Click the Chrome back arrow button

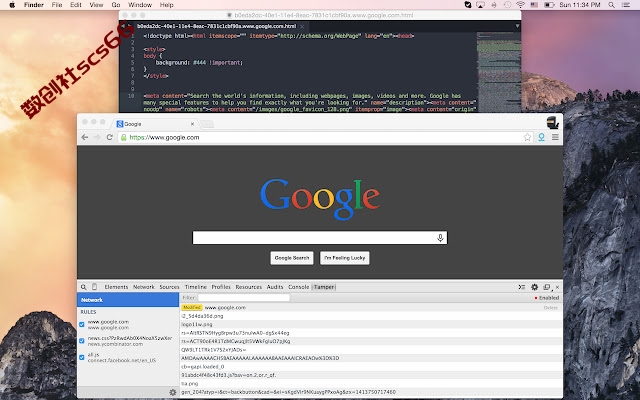(84, 137)
